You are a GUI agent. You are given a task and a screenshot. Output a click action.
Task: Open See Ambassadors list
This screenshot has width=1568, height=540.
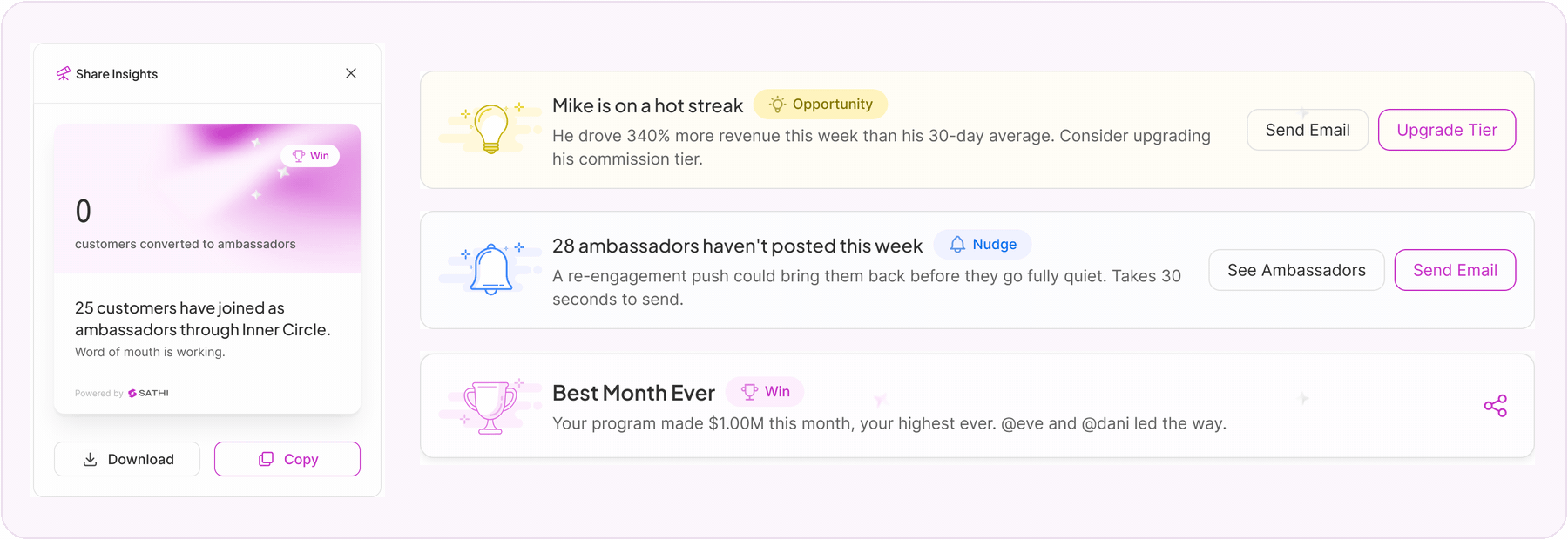[x=1296, y=270]
